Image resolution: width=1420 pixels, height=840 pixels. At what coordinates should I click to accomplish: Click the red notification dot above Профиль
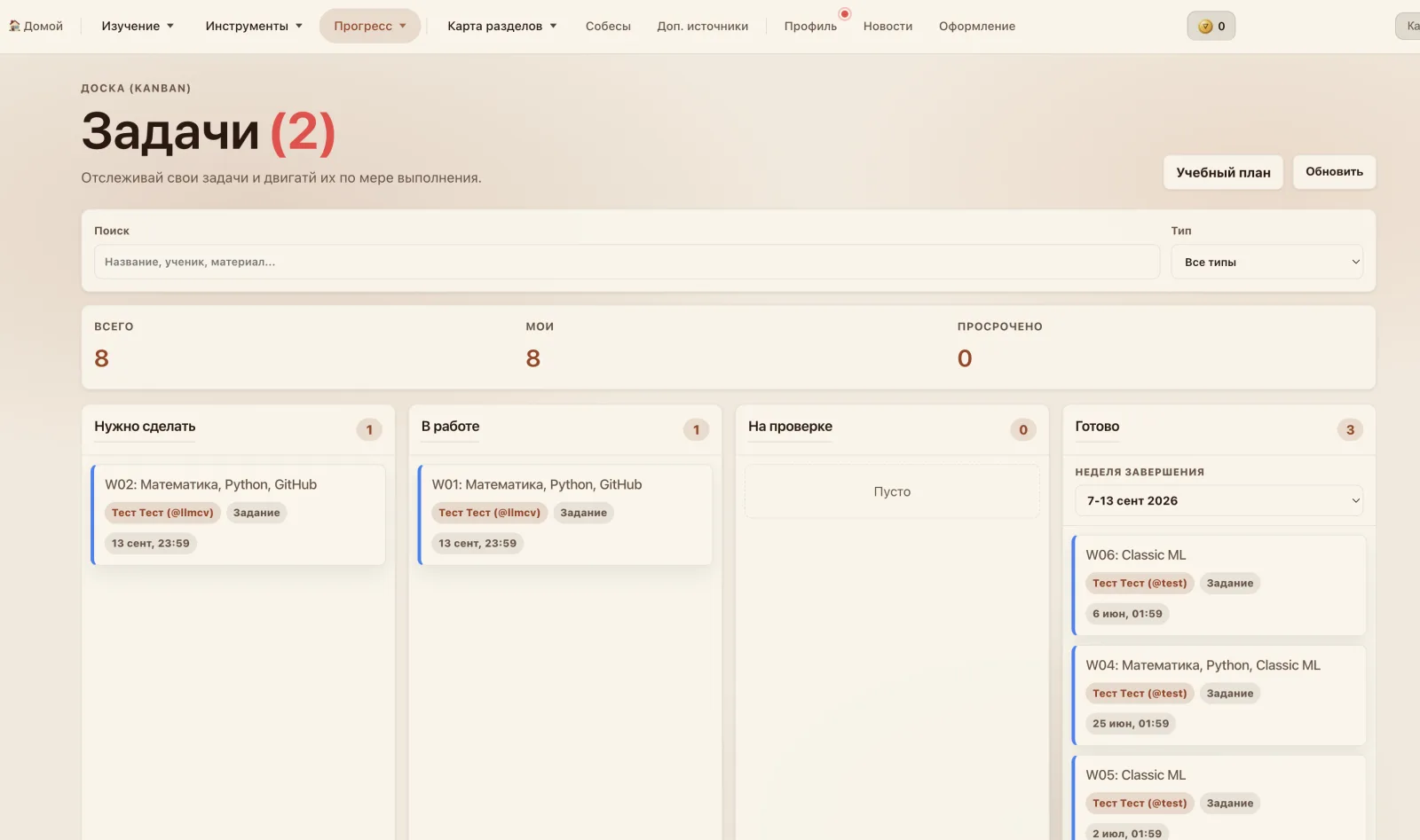[845, 13]
